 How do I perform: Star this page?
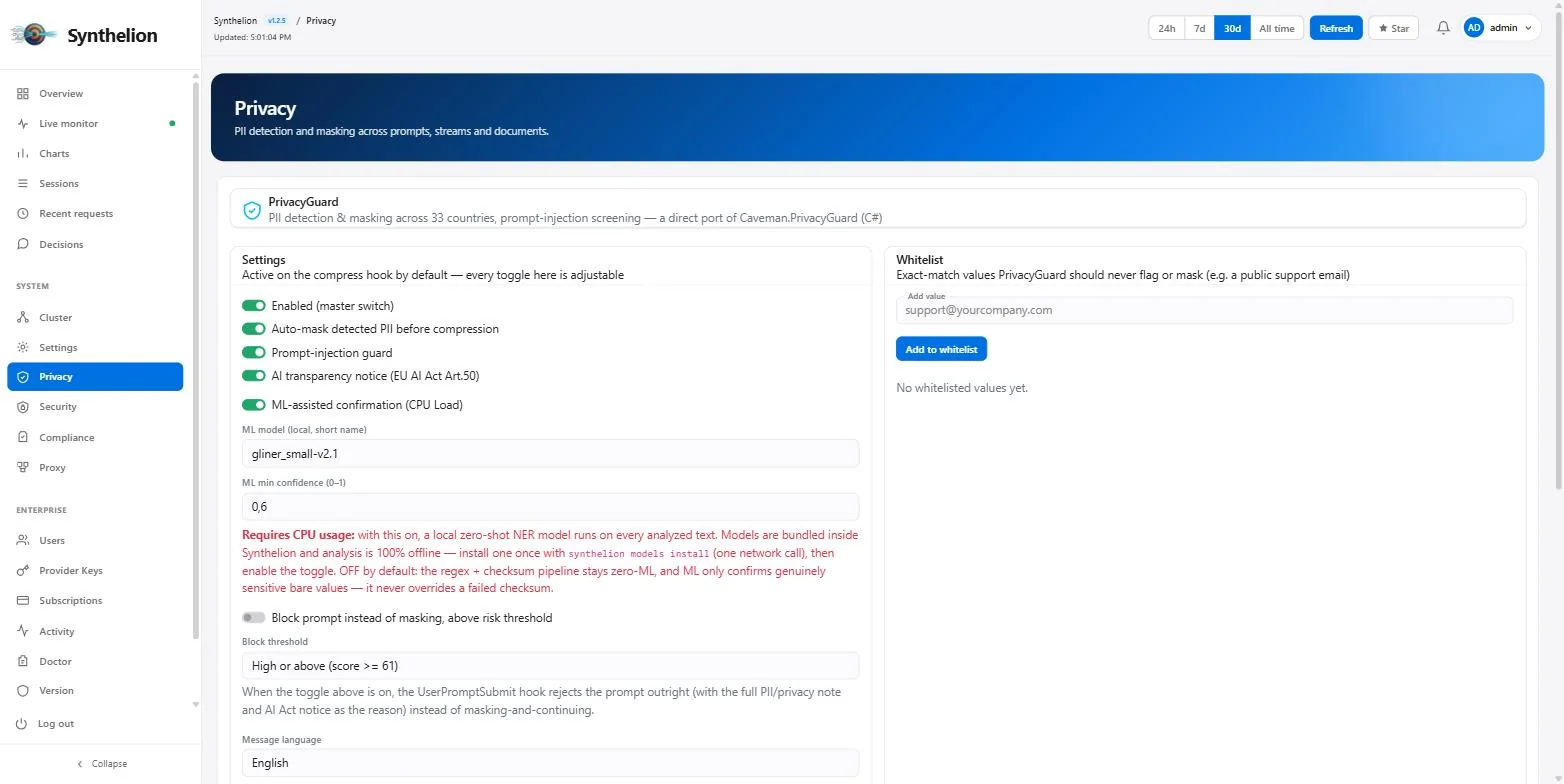pyautogui.click(x=1393, y=28)
